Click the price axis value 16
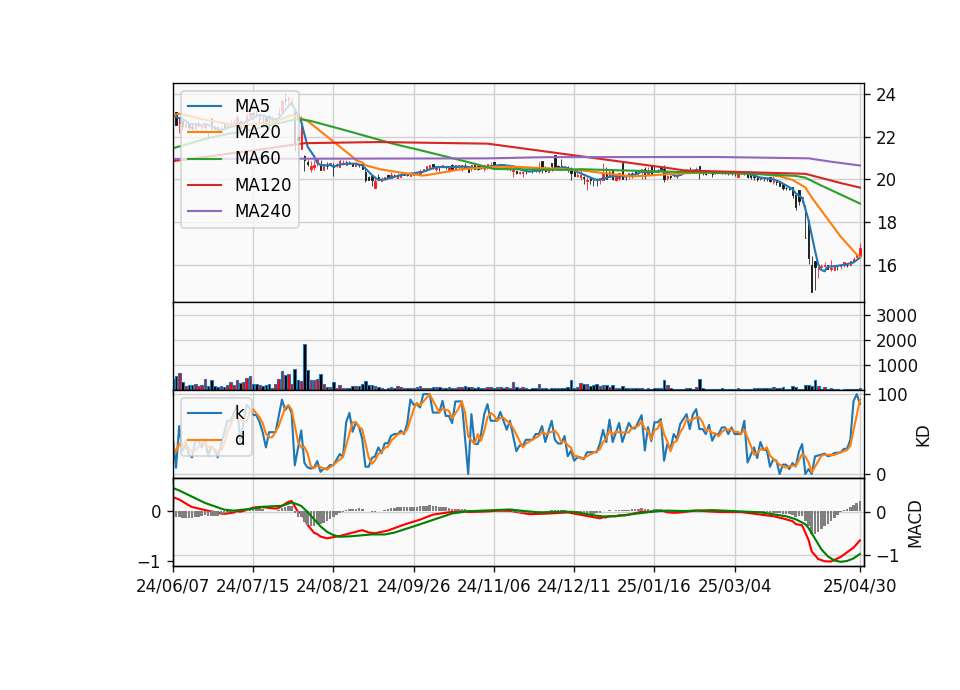The height and width of the screenshot is (690, 960). point(886,266)
